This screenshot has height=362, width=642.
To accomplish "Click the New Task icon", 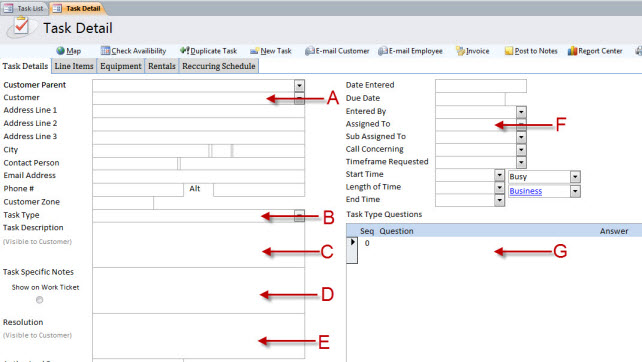I will pyautogui.click(x=255, y=51).
